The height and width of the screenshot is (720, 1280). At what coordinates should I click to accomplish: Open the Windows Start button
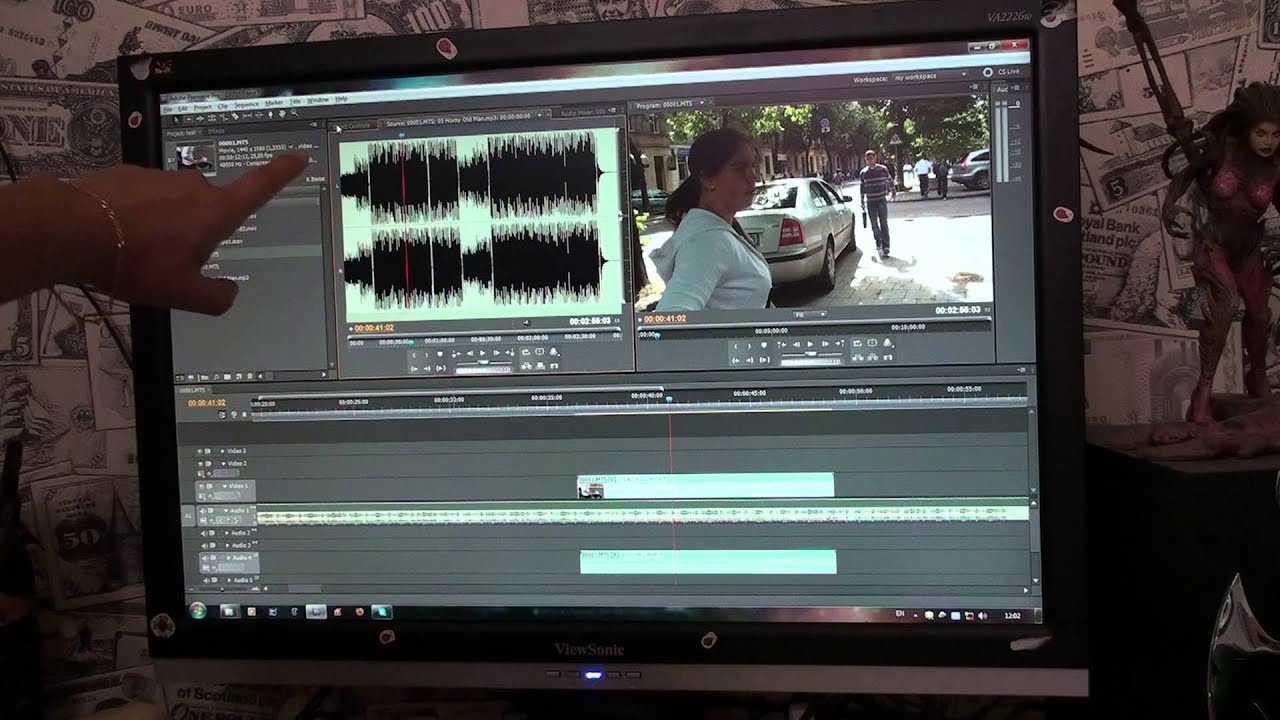[x=198, y=610]
